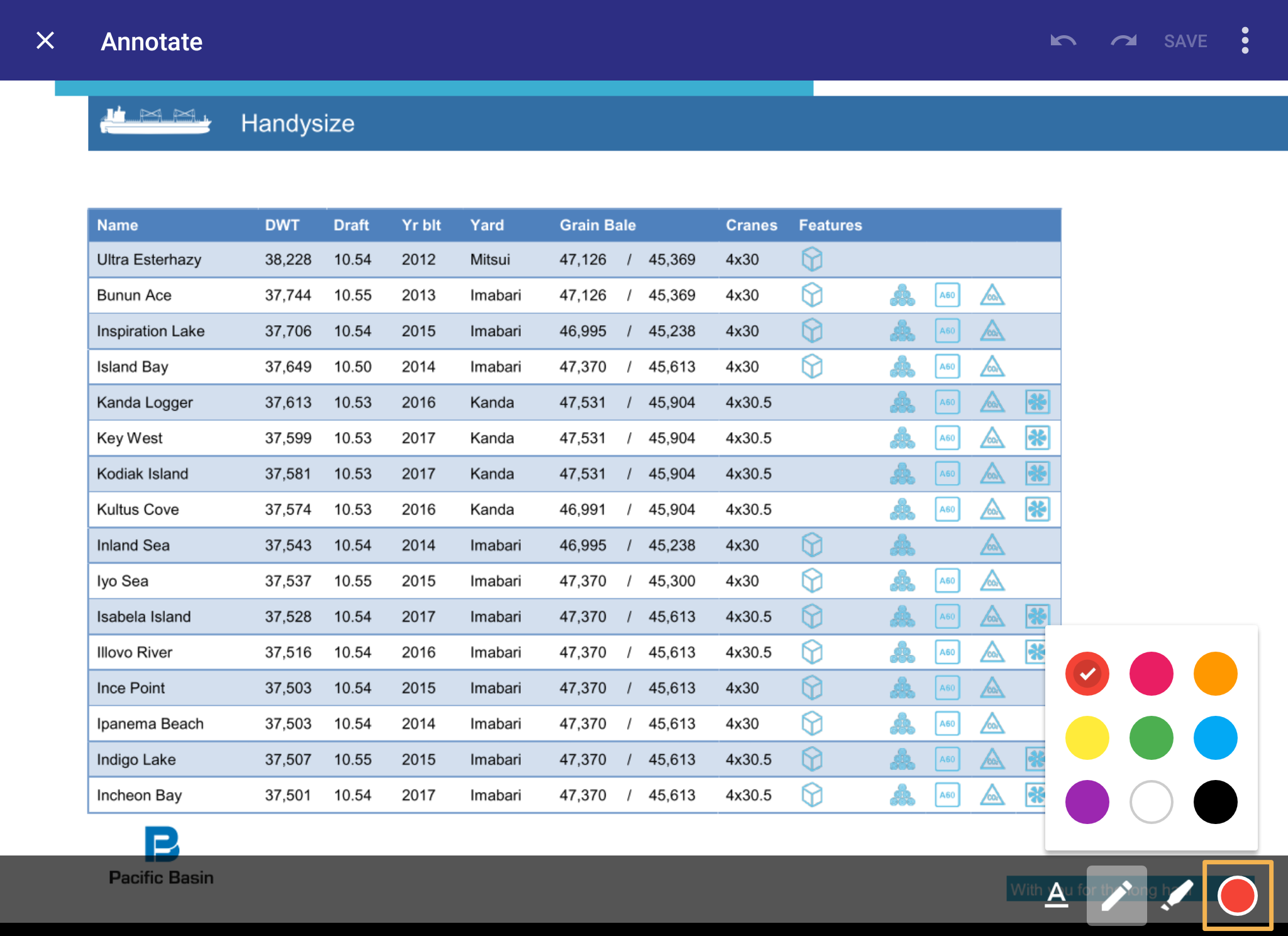Click the Grain Bale column header

pos(597,225)
